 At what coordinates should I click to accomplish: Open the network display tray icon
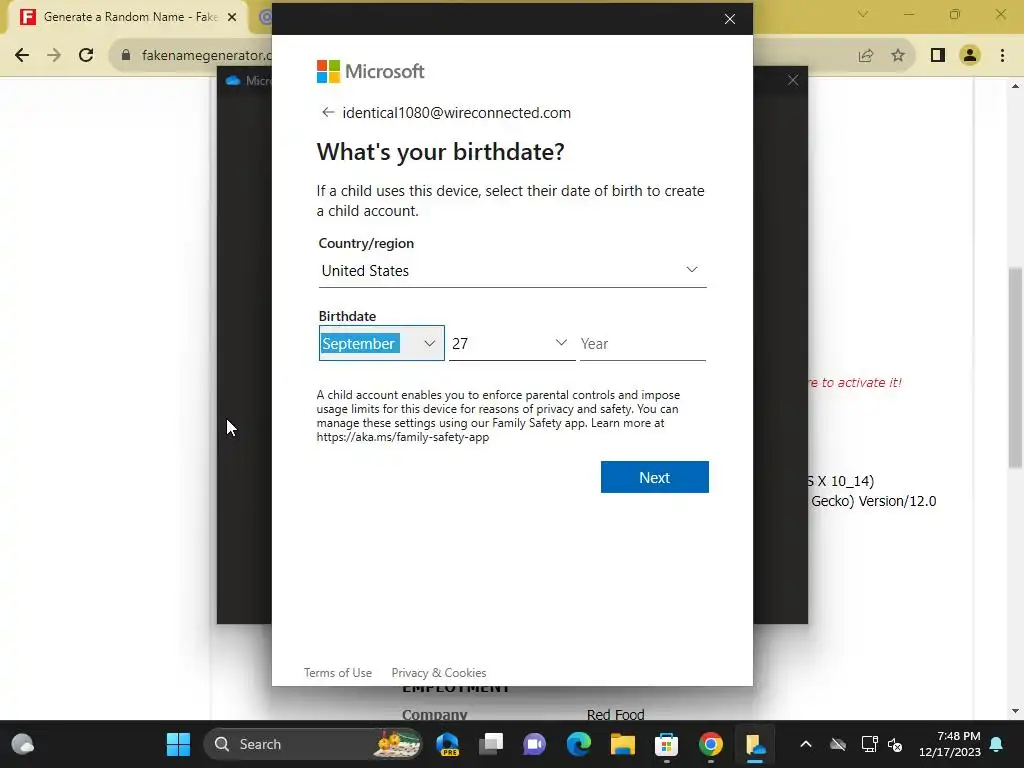[x=869, y=744]
